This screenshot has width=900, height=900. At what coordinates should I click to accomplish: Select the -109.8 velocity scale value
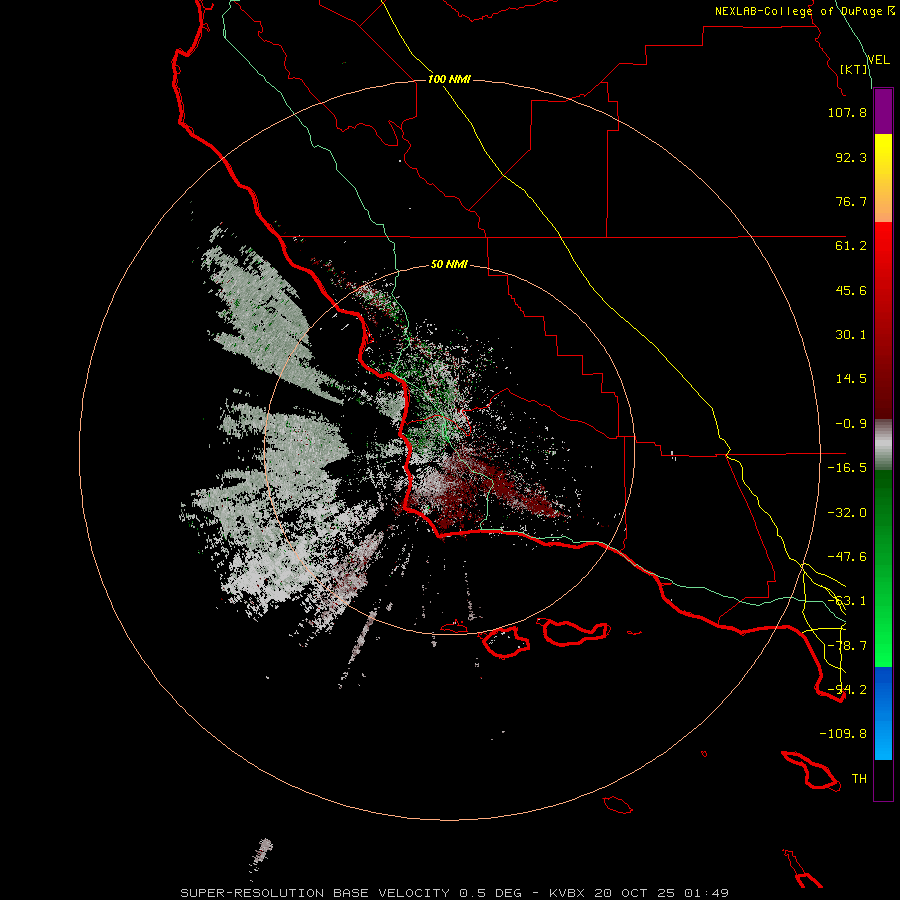pos(843,734)
